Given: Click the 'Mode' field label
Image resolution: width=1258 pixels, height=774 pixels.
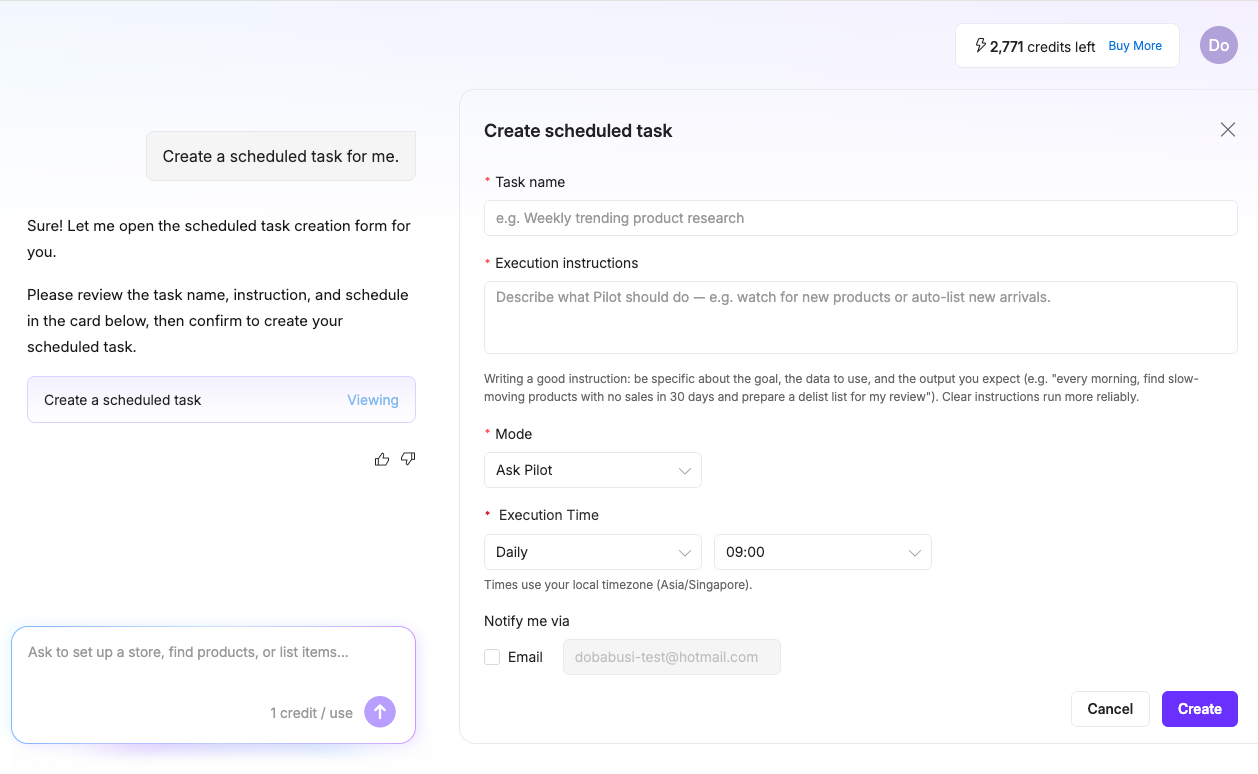Looking at the screenshot, I should click(514, 434).
